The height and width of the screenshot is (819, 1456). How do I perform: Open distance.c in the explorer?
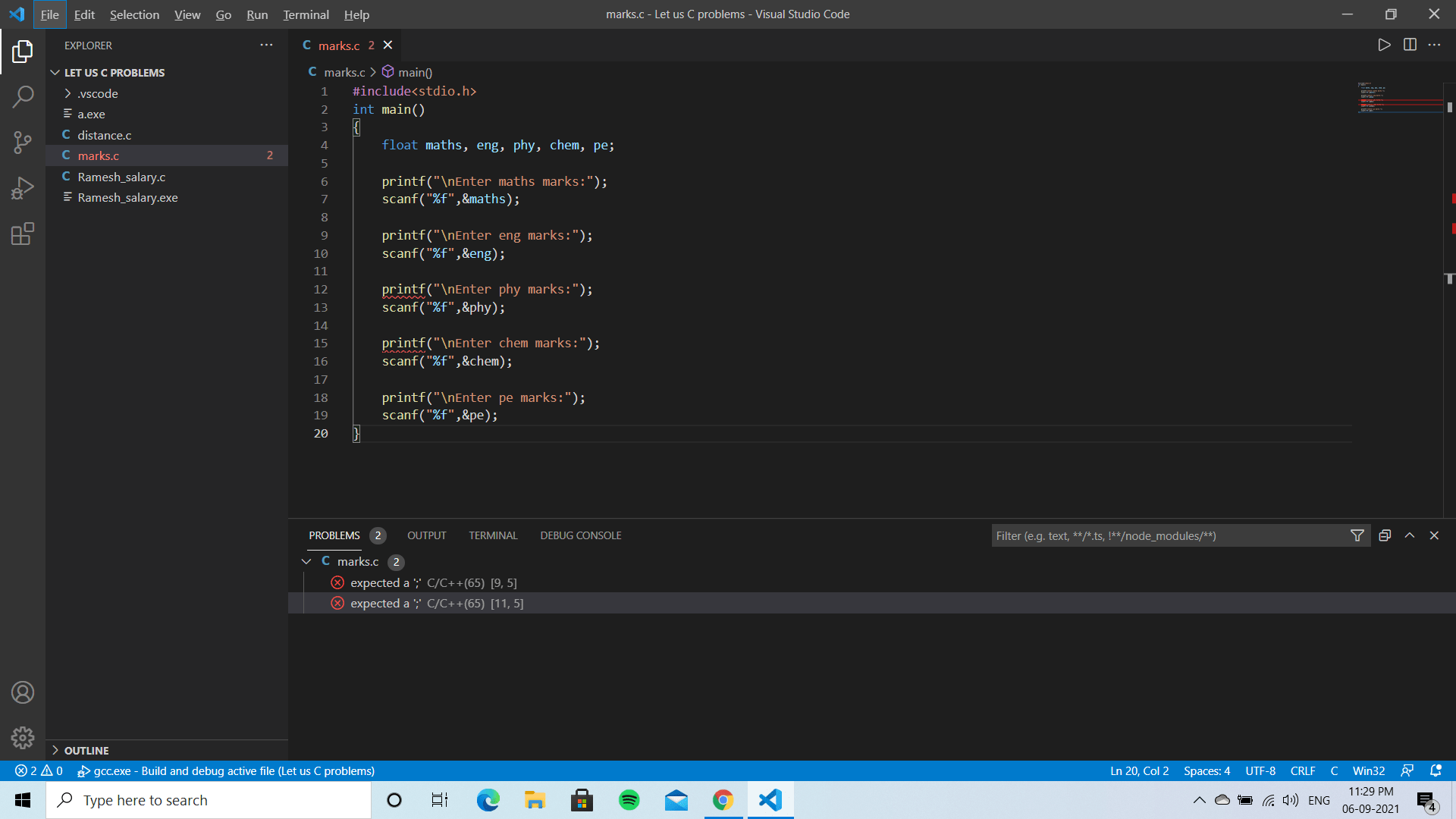pyautogui.click(x=104, y=135)
